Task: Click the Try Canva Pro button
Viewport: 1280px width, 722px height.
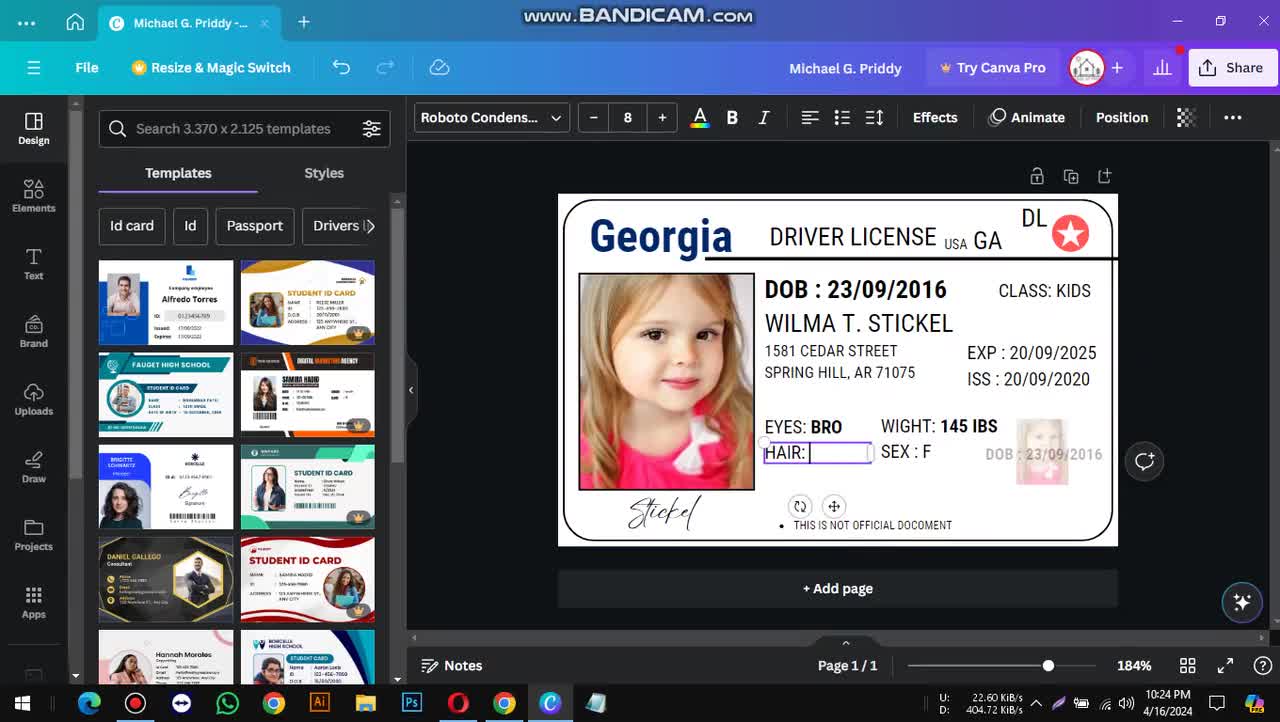Action: pyautogui.click(x=993, y=67)
